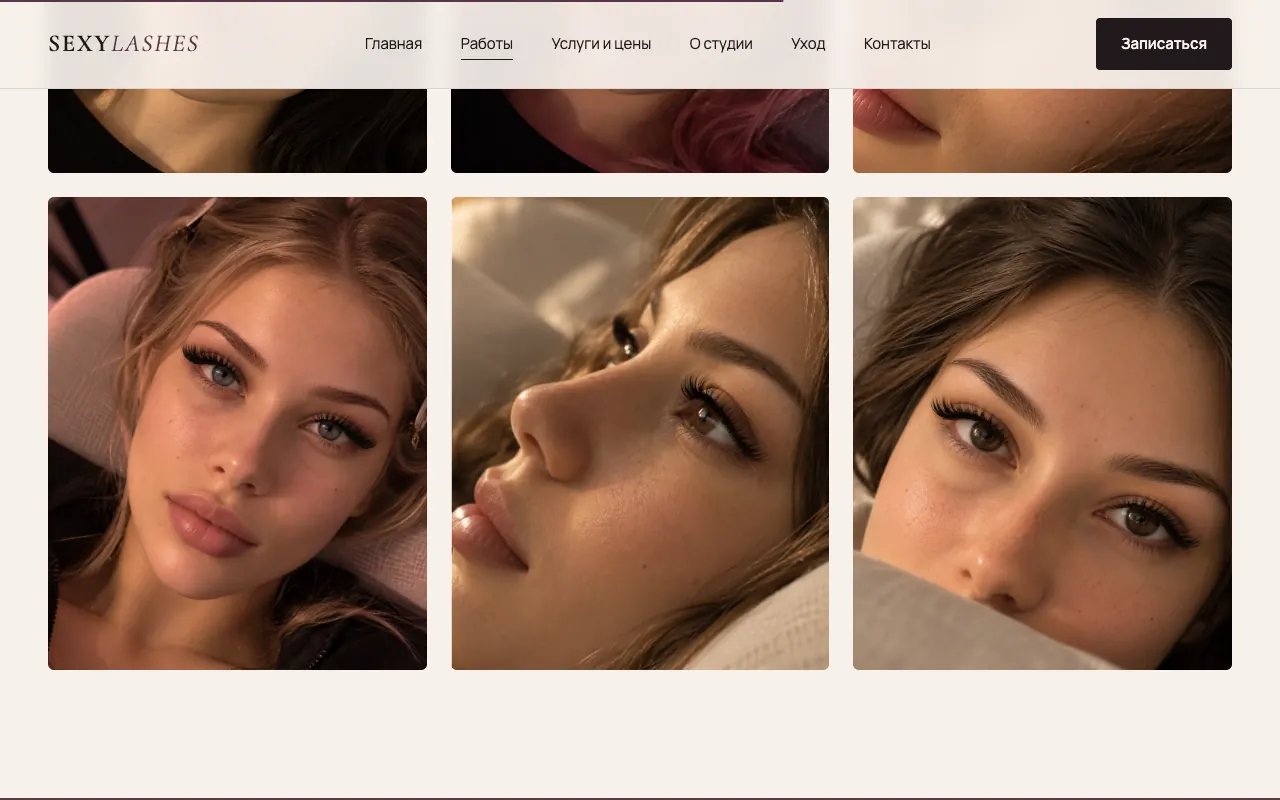Click the SEXYLASHES logo
The image size is (1280, 800).
click(x=123, y=44)
